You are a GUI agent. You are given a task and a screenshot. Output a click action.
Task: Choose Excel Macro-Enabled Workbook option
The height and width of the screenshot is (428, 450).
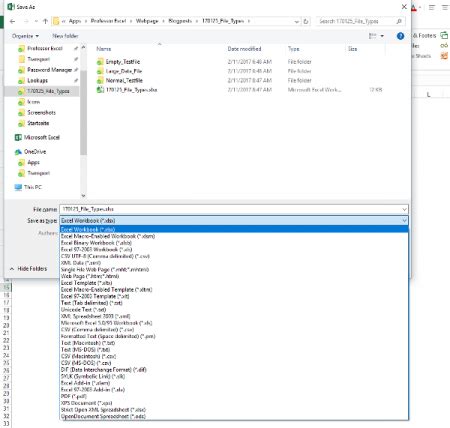[234, 236]
